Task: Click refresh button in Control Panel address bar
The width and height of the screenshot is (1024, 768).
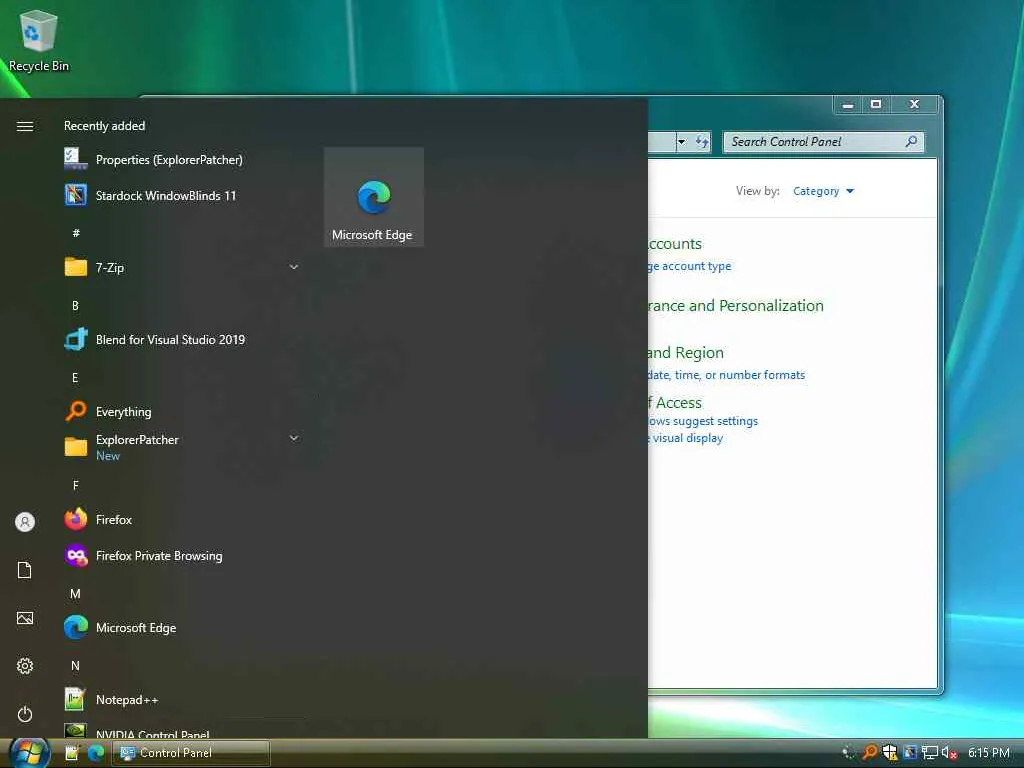Action: point(702,142)
